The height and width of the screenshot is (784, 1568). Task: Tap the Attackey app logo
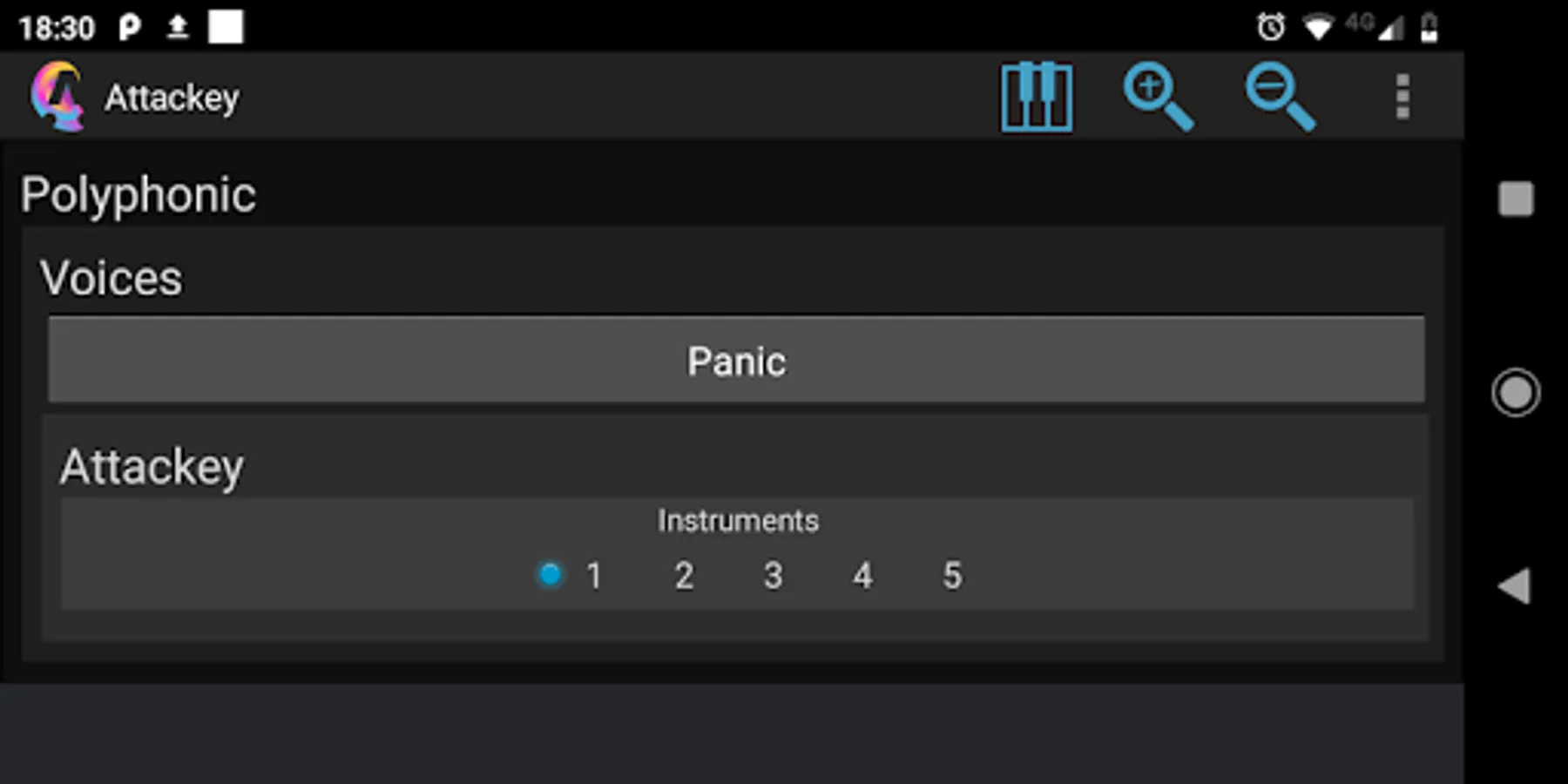click(57, 97)
